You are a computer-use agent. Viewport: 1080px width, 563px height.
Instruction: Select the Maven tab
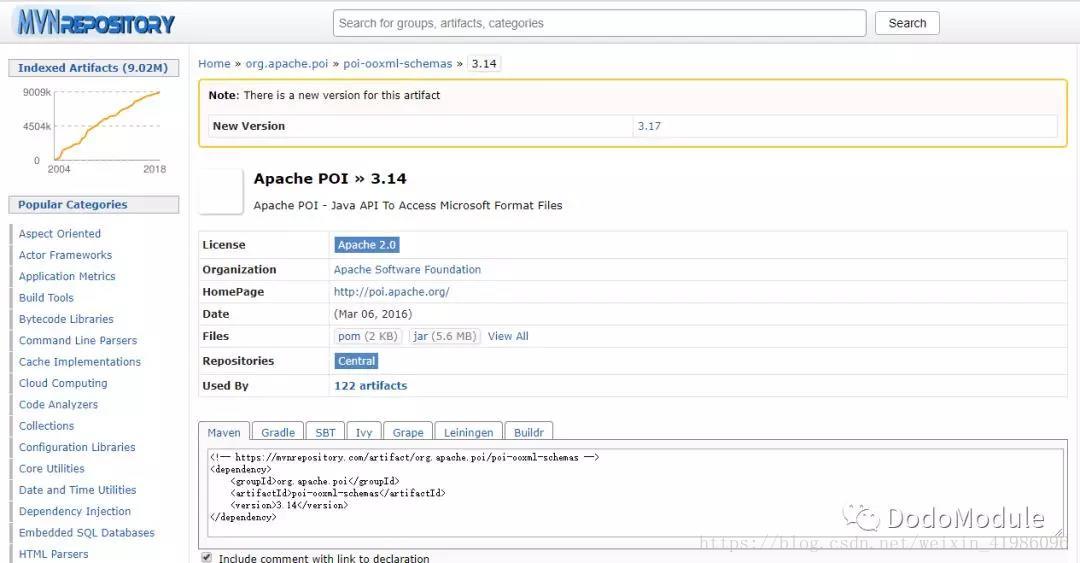[x=224, y=432]
